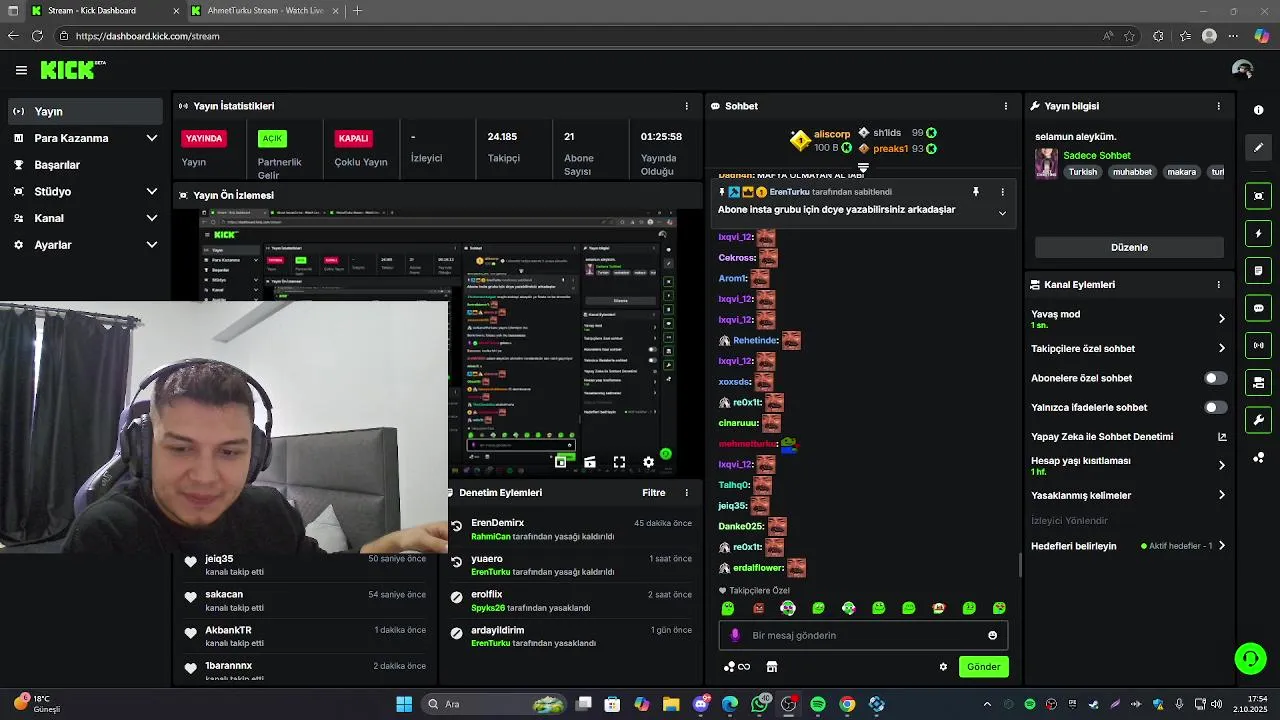This screenshot has width=1280, height=720.
Task: Click the chat settings gear next to Gönder
Action: pos(943,667)
